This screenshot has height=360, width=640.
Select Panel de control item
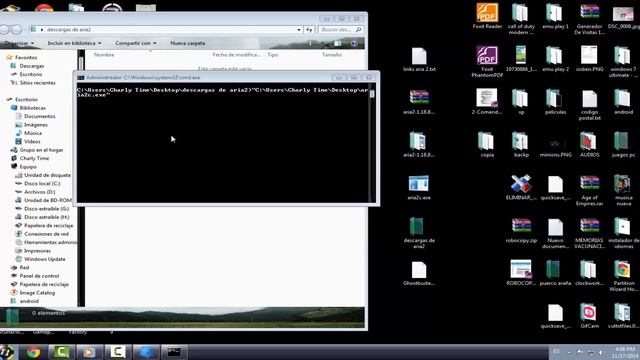(39, 276)
